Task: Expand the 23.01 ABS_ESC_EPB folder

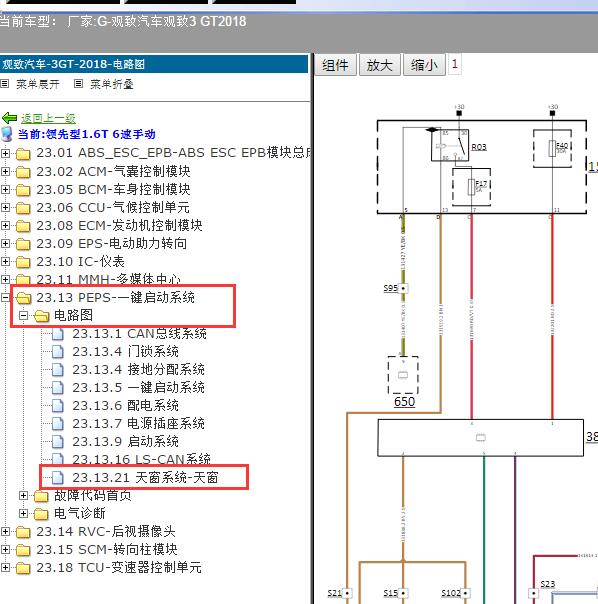Action: (x=5, y=153)
